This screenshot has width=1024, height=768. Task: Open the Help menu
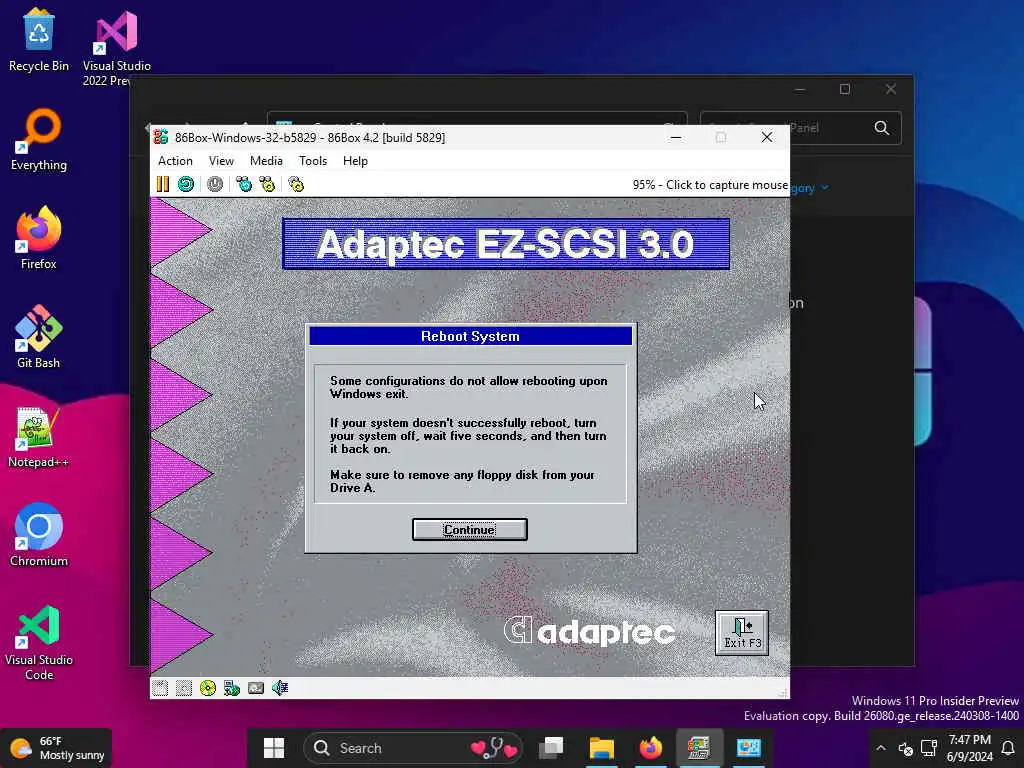point(355,161)
